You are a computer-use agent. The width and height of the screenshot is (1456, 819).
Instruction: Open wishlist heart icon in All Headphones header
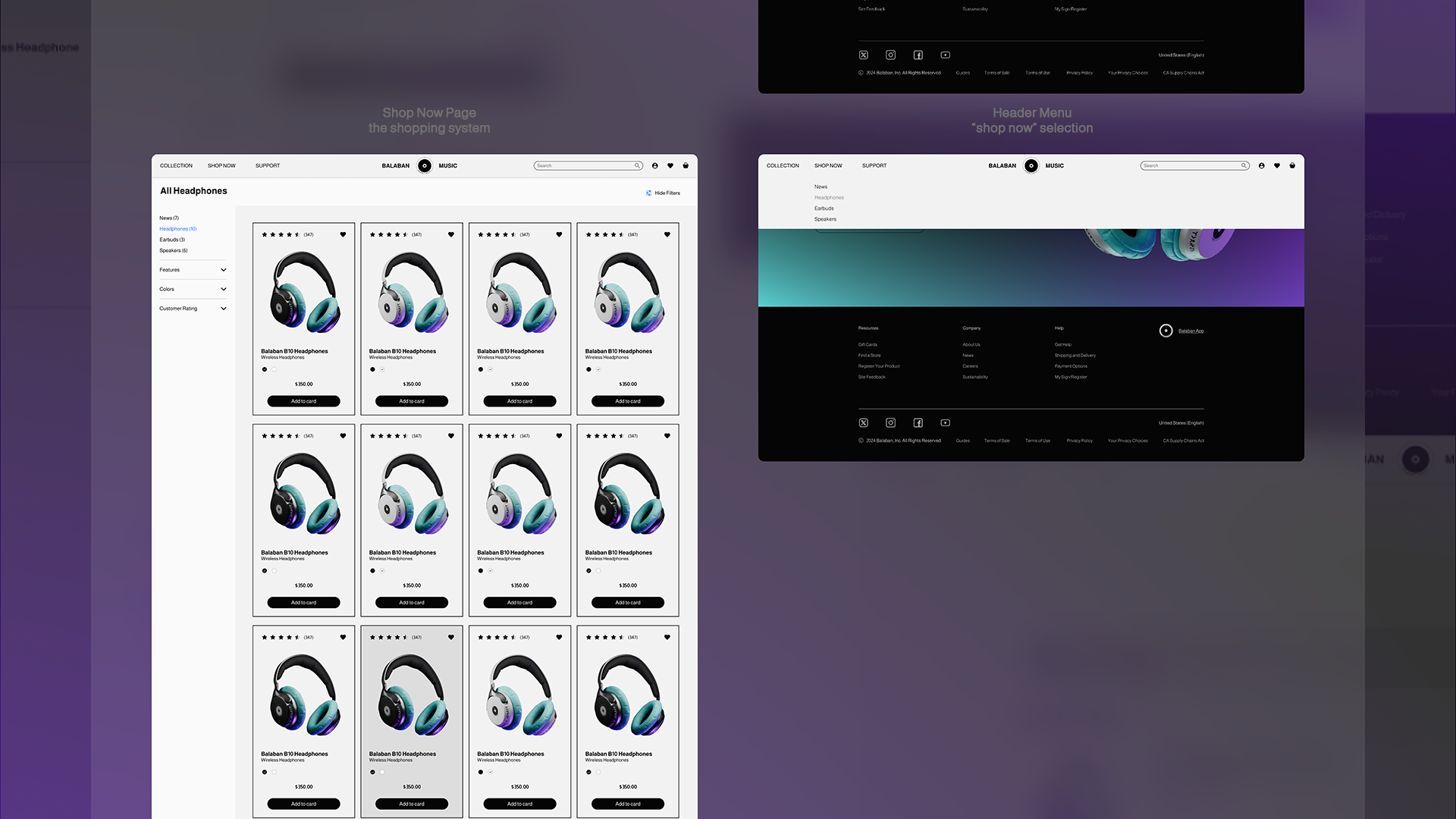click(x=670, y=165)
